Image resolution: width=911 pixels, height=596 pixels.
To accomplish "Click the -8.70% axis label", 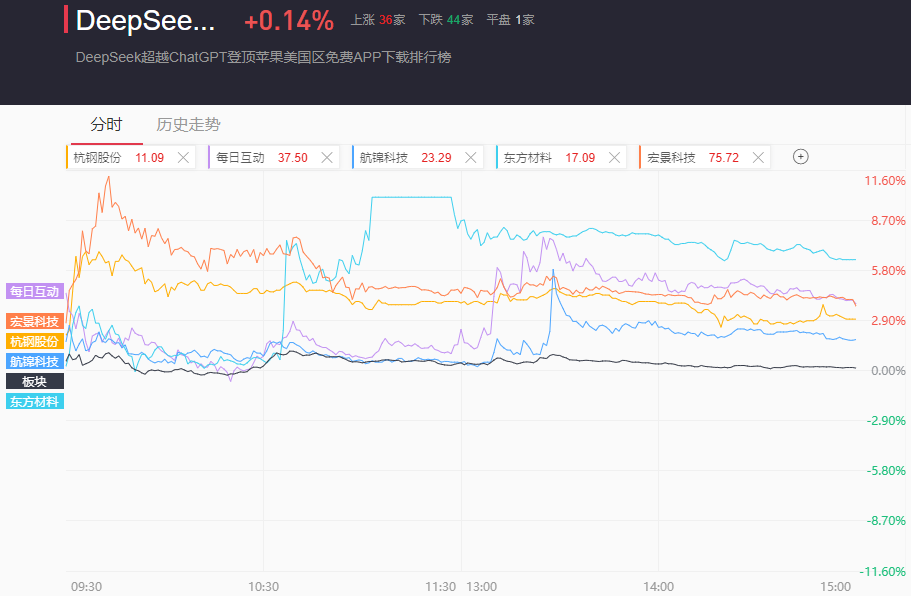I will pos(886,520).
